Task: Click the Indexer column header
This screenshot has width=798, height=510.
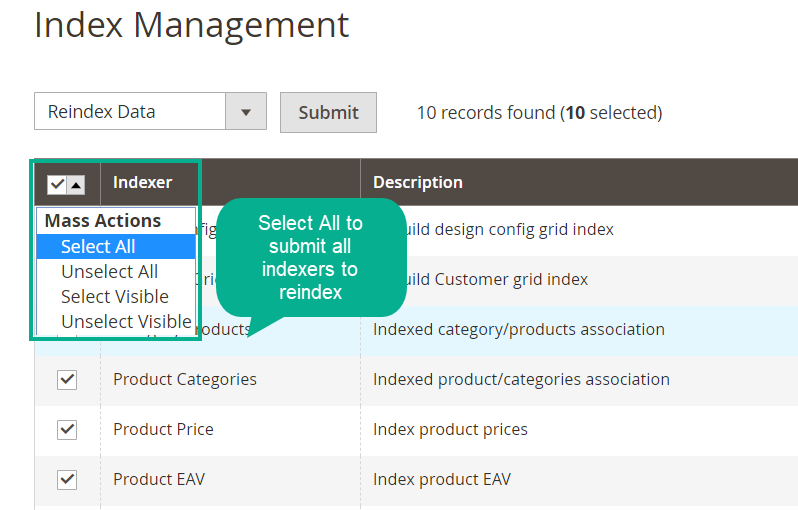Action: click(143, 183)
